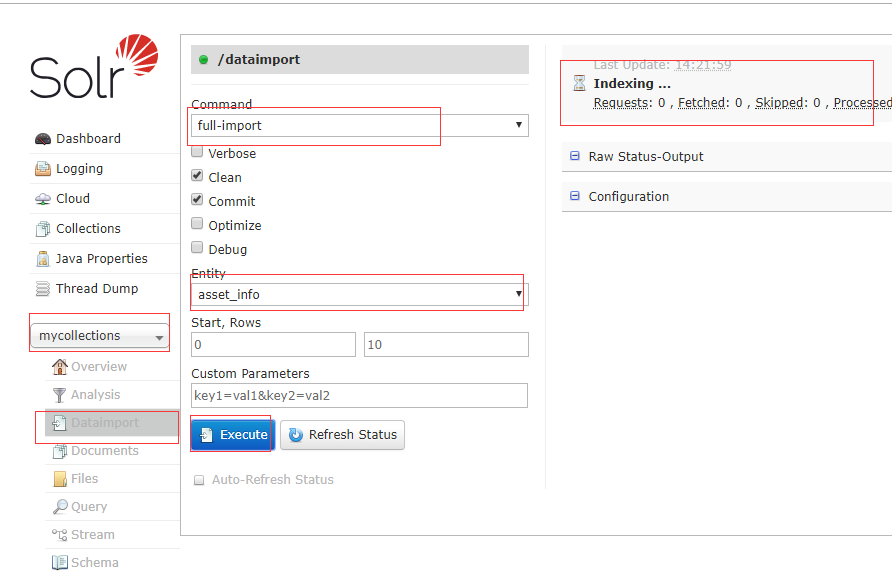Uncheck the Clean checkbox
Viewport: 892px width, 573px height.
coord(198,177)
